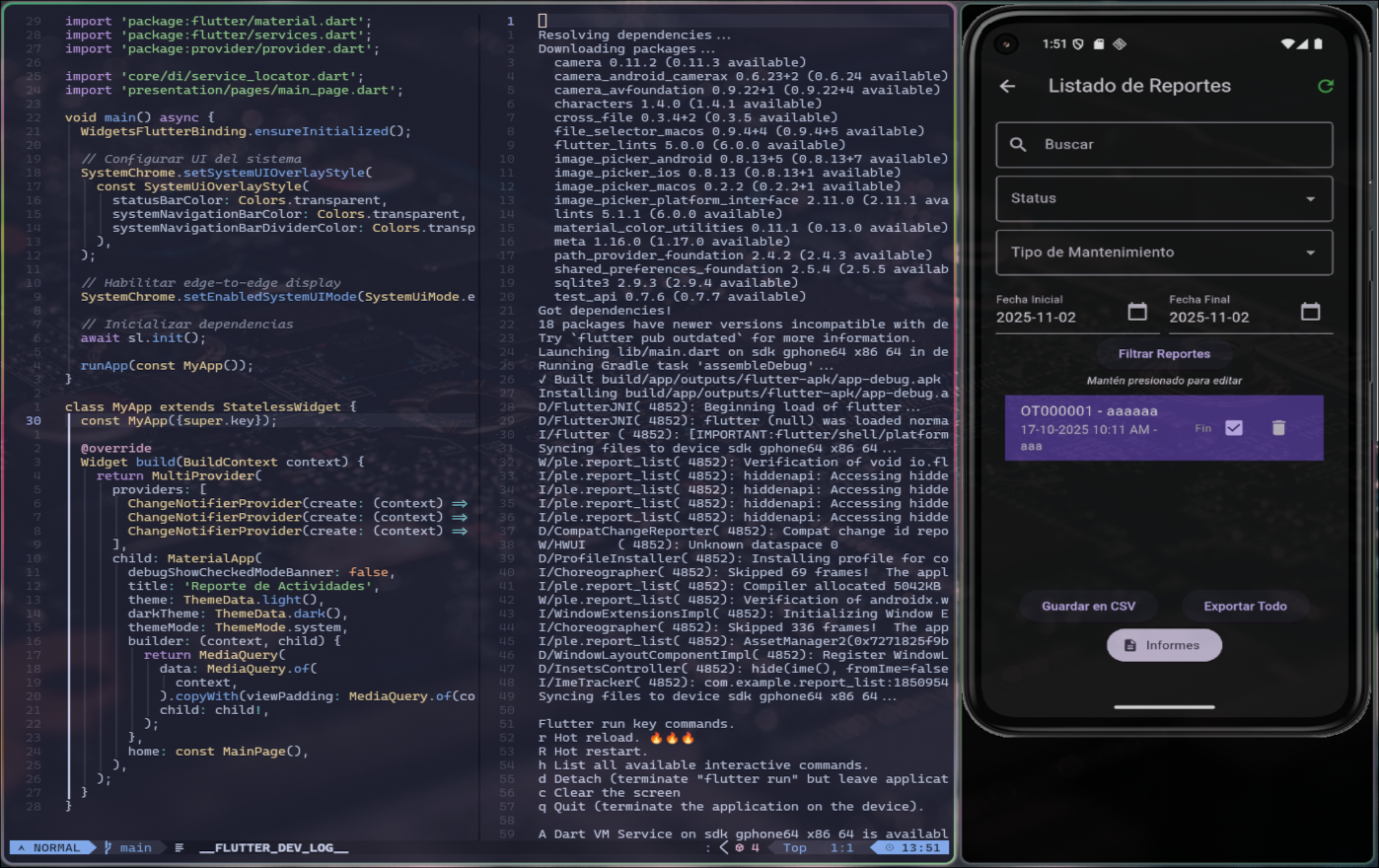Viewport: 1379px width, 868px height.
Task: Open the Fecha Final calendar picker
Action: coord(1310,312)
